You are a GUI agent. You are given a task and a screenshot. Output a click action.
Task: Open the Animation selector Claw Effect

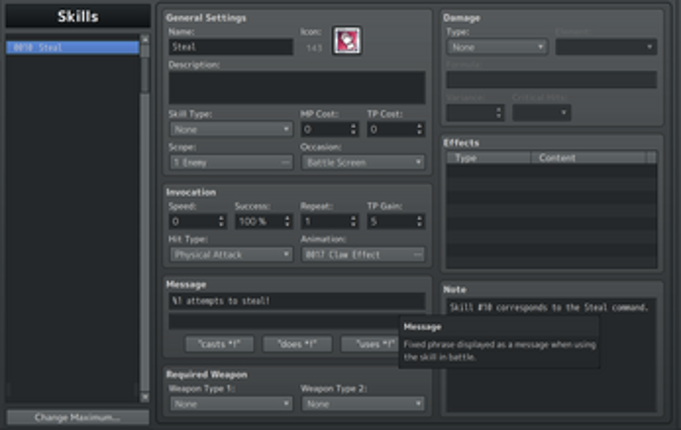coord(363,255)
